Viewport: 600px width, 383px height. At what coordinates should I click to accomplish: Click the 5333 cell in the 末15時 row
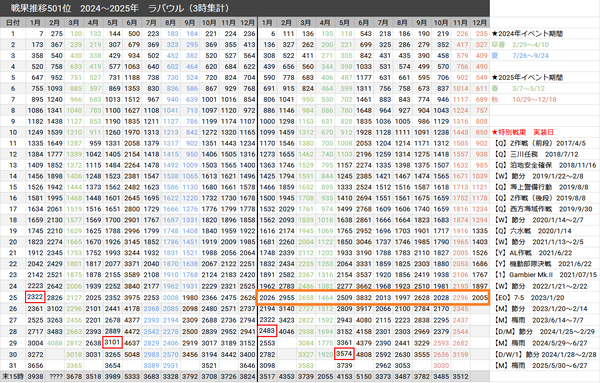(x=132, y=376)
